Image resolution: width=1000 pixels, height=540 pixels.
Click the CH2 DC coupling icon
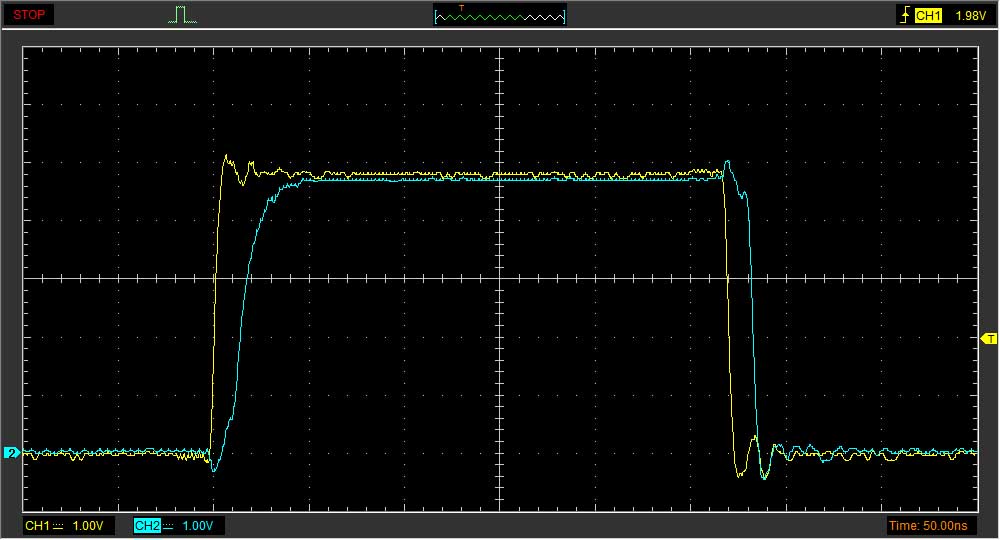click(x=168, y=525)
